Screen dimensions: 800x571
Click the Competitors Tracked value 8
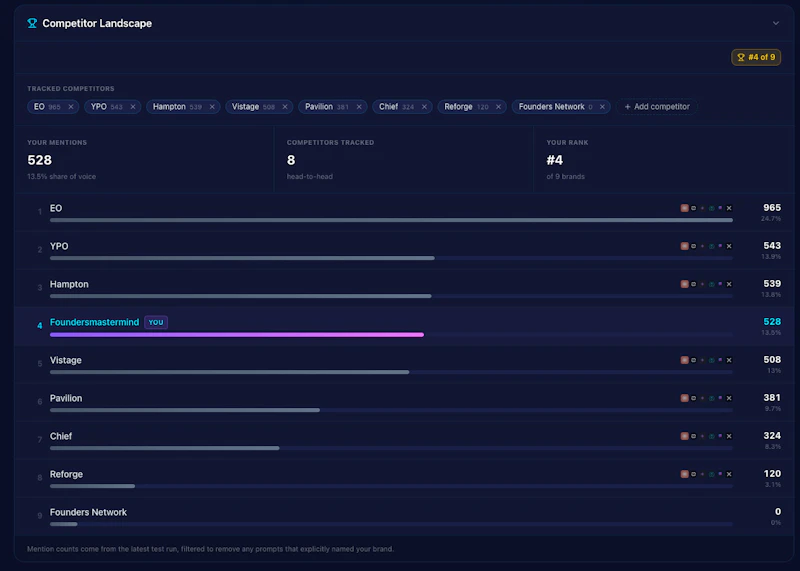[291, 160]
